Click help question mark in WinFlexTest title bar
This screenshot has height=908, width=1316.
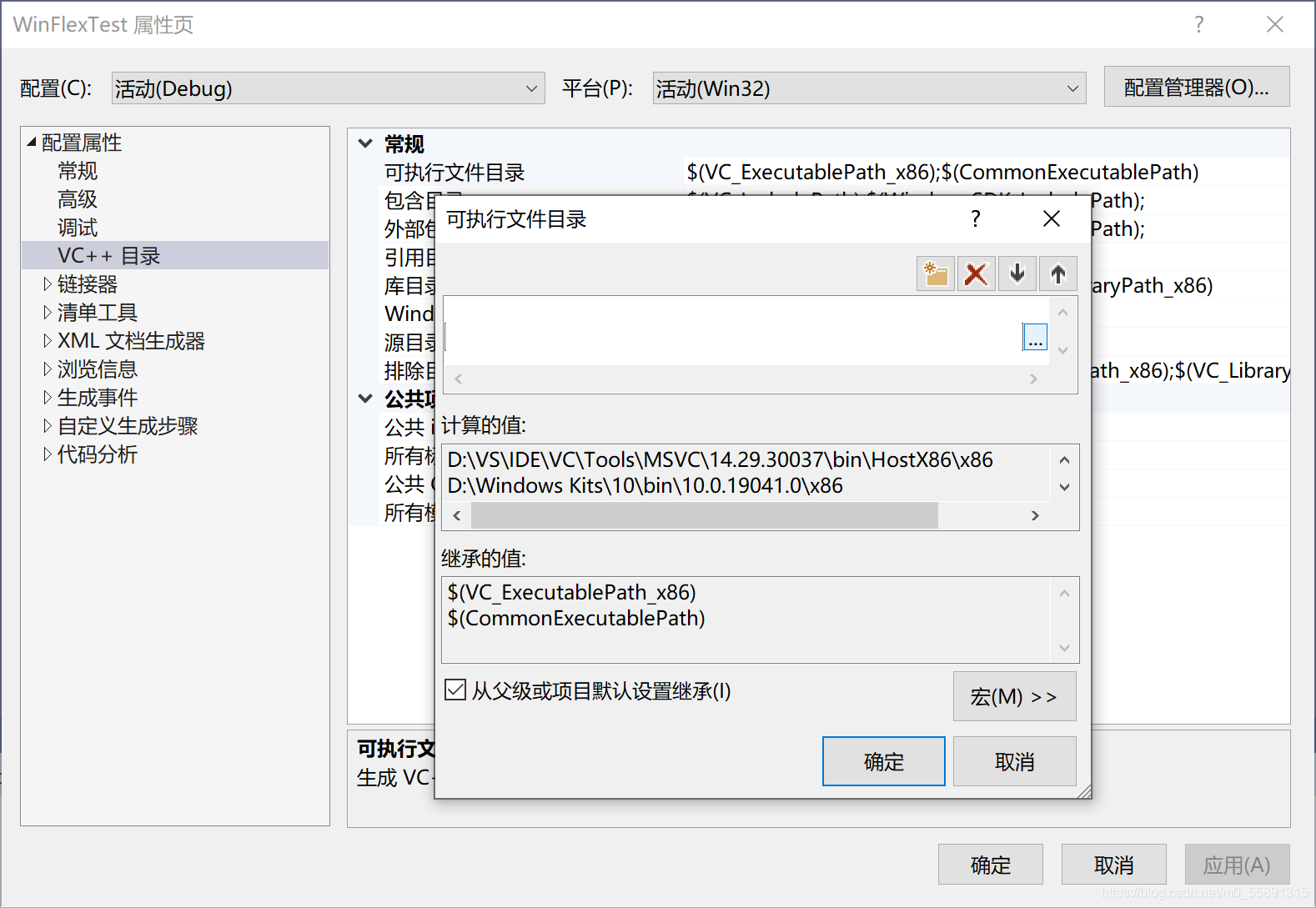(1198, 24)
